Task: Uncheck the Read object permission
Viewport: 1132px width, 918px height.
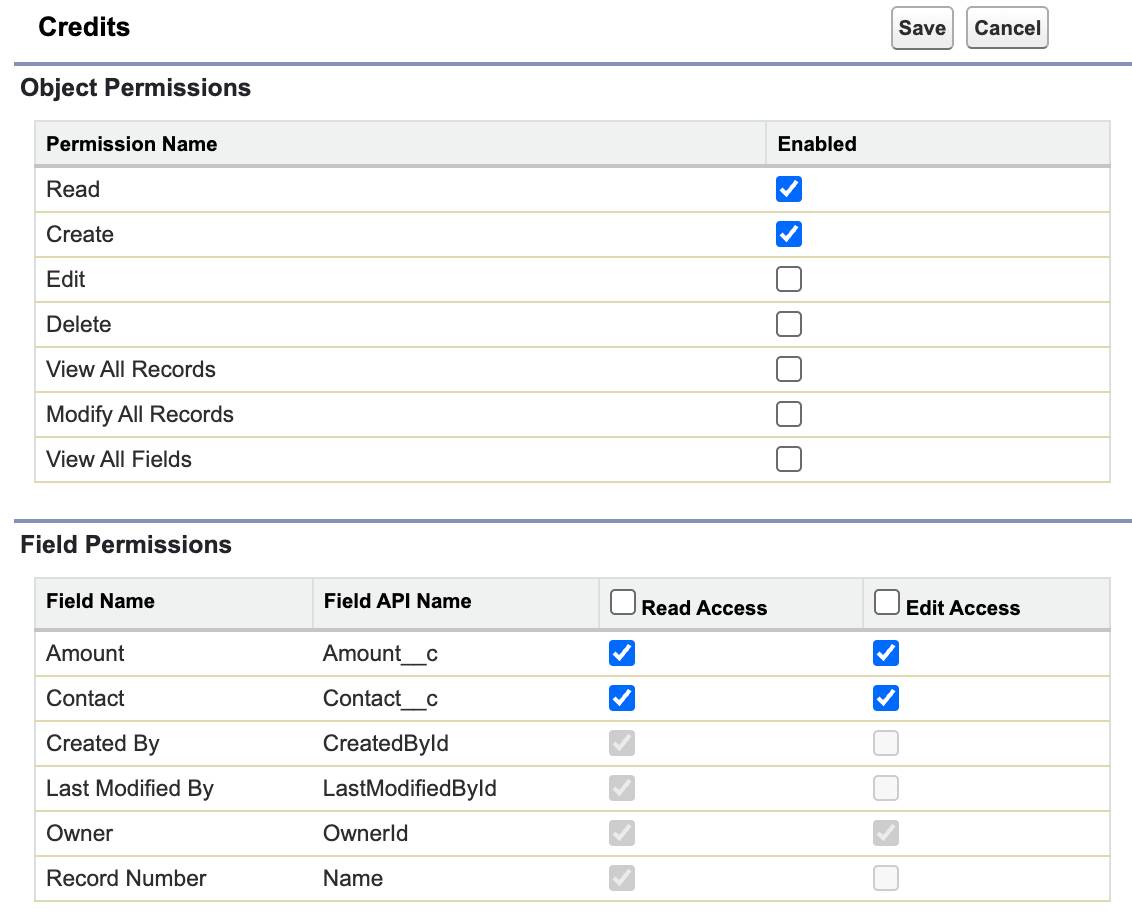Action: (x=788, y=189)
